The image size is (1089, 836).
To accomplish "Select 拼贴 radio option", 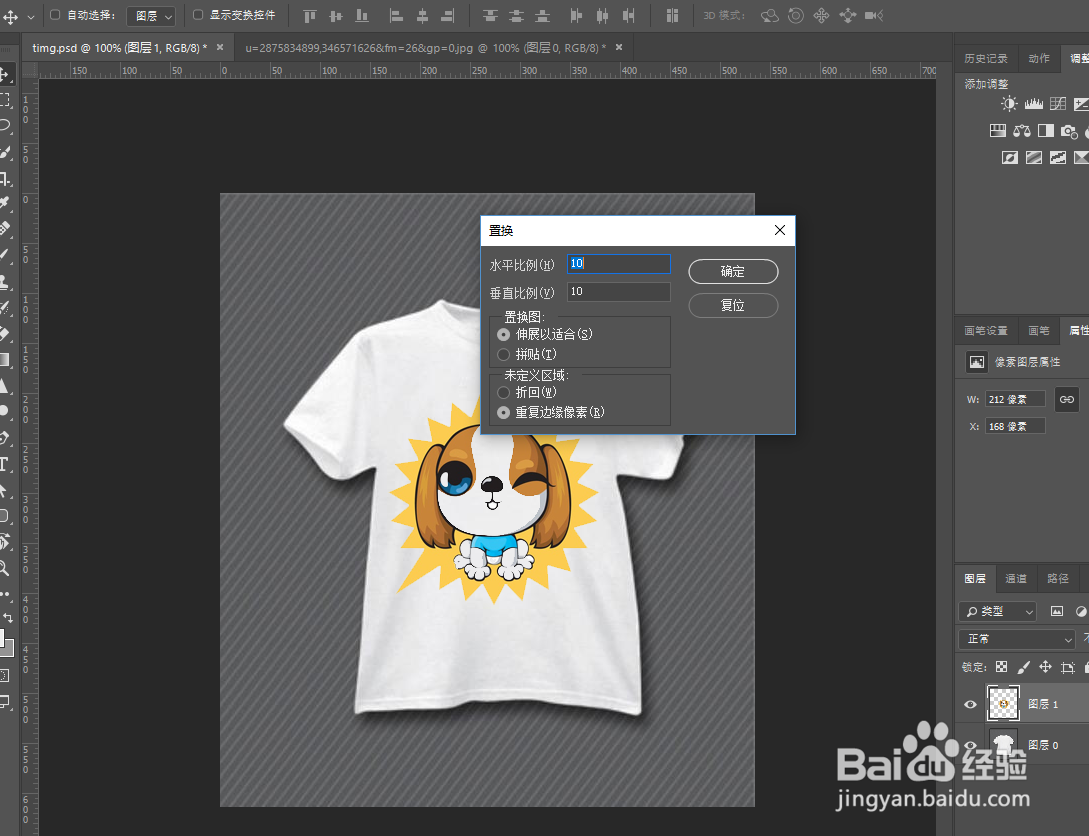I will tap(504, 355).
